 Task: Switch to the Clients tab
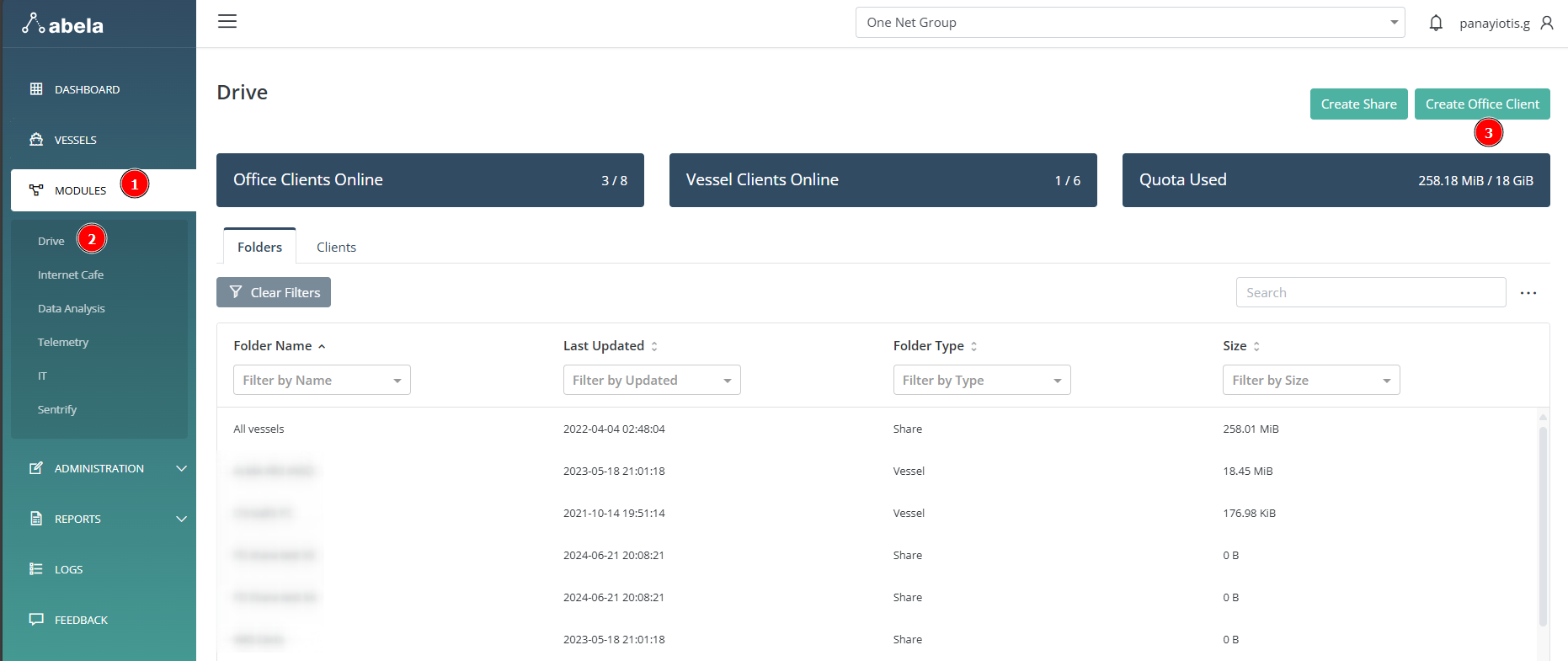336,247
